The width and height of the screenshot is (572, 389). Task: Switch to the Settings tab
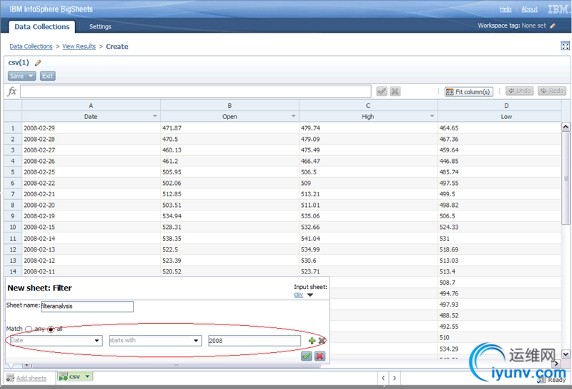100,27
